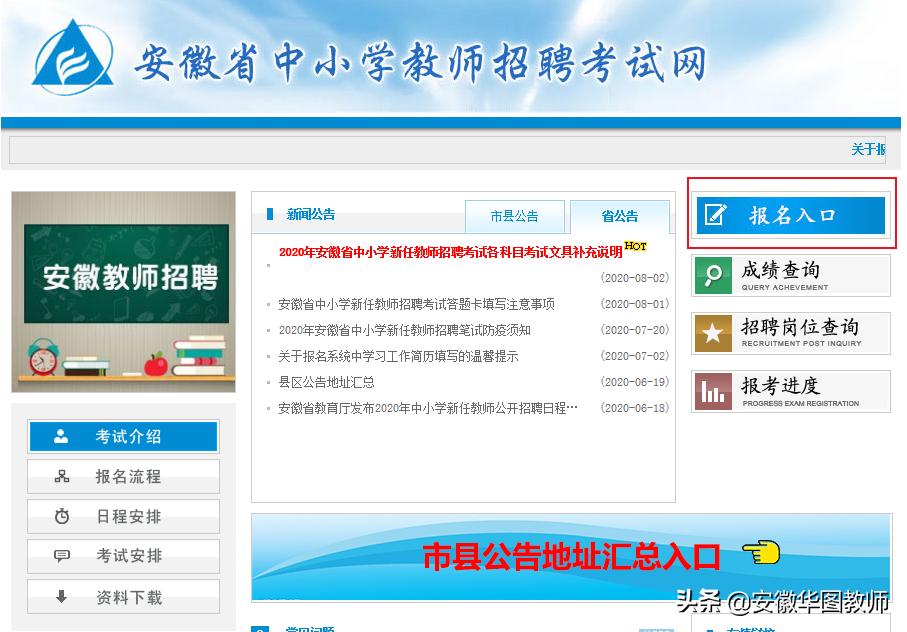Open the 考试文具补充说明 news article

[450, 252]
